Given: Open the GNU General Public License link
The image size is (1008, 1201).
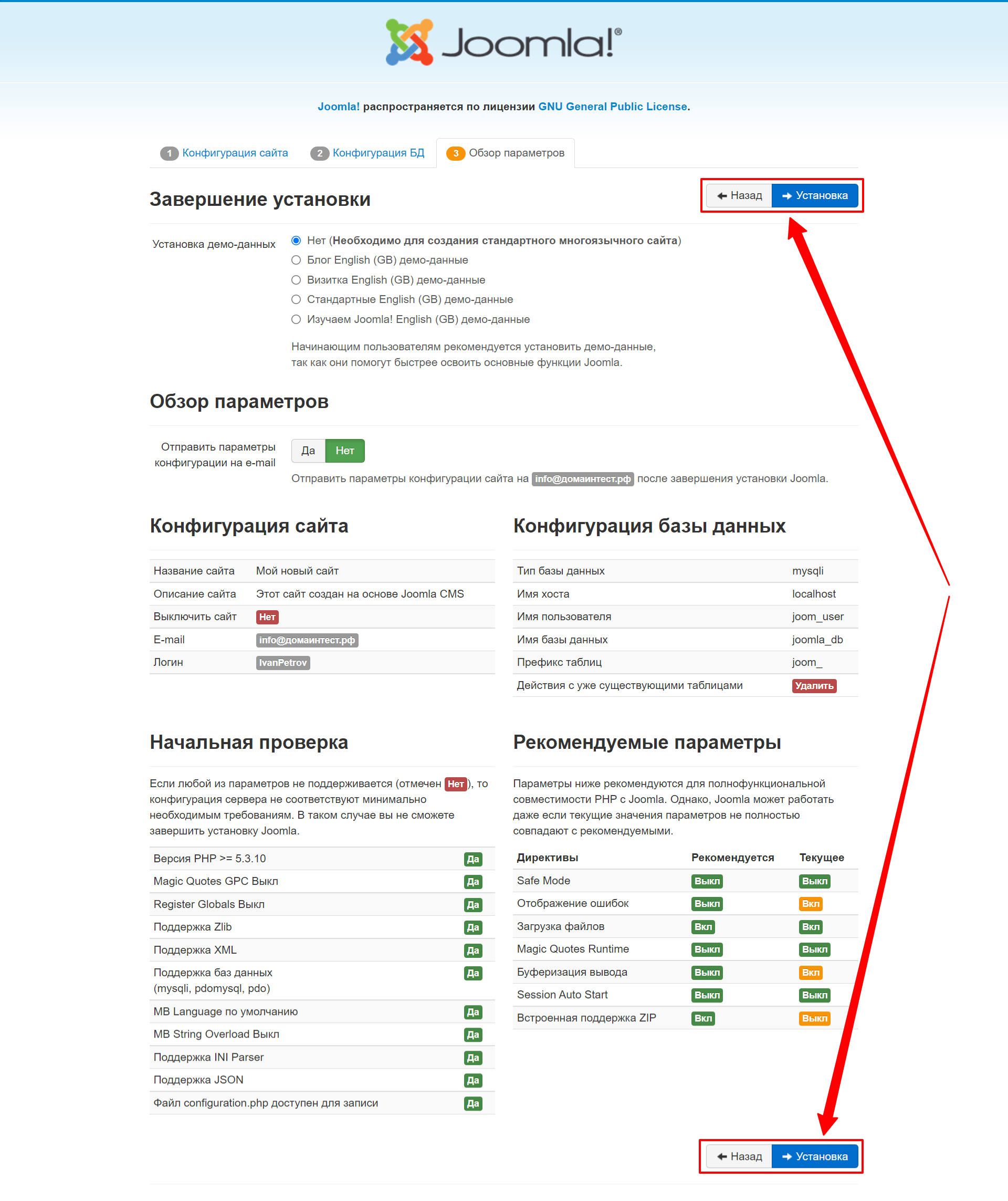Looking at the screenshot, I should [612, 107].
